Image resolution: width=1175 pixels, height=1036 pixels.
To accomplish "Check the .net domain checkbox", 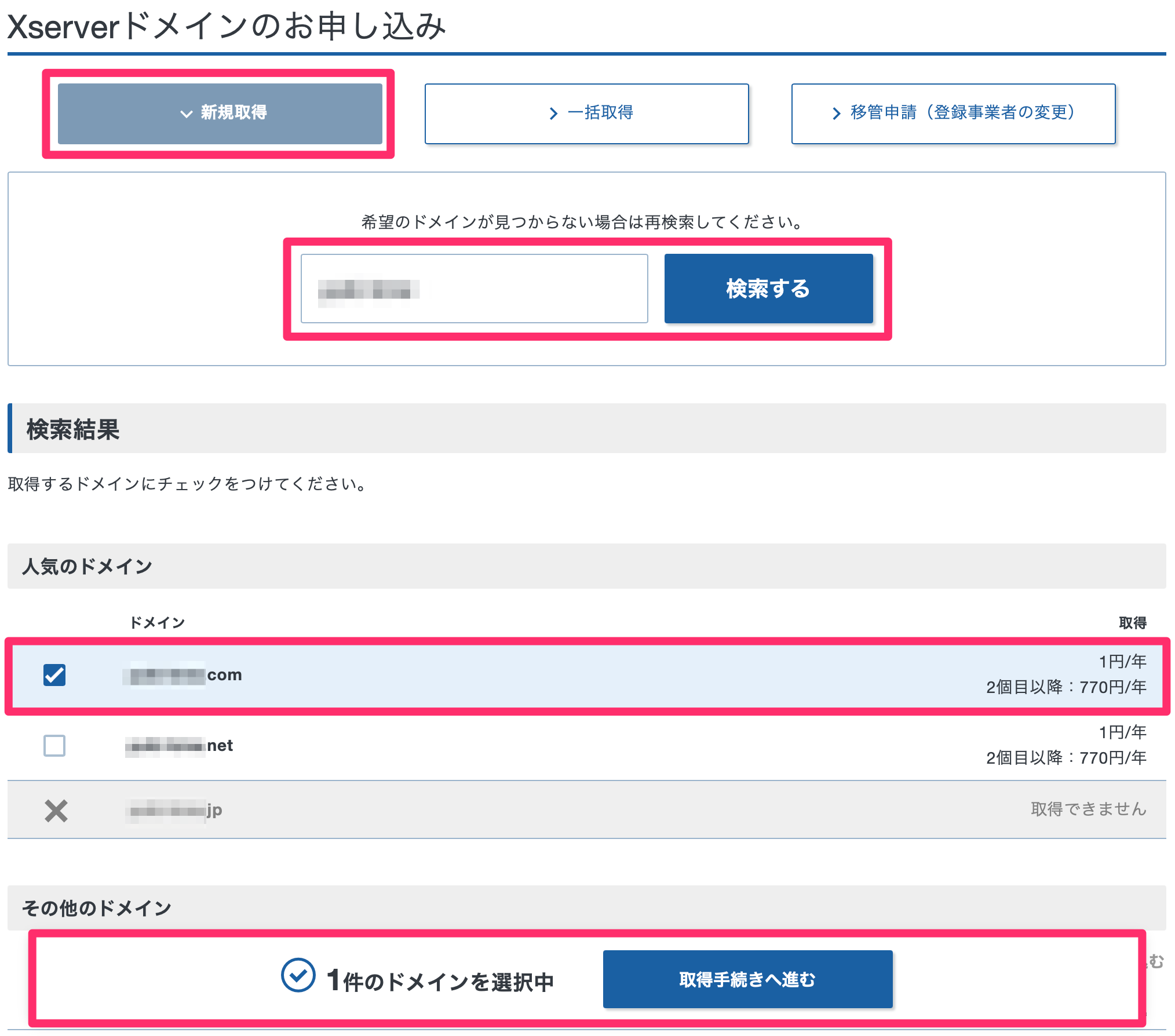I will (54, 745).
